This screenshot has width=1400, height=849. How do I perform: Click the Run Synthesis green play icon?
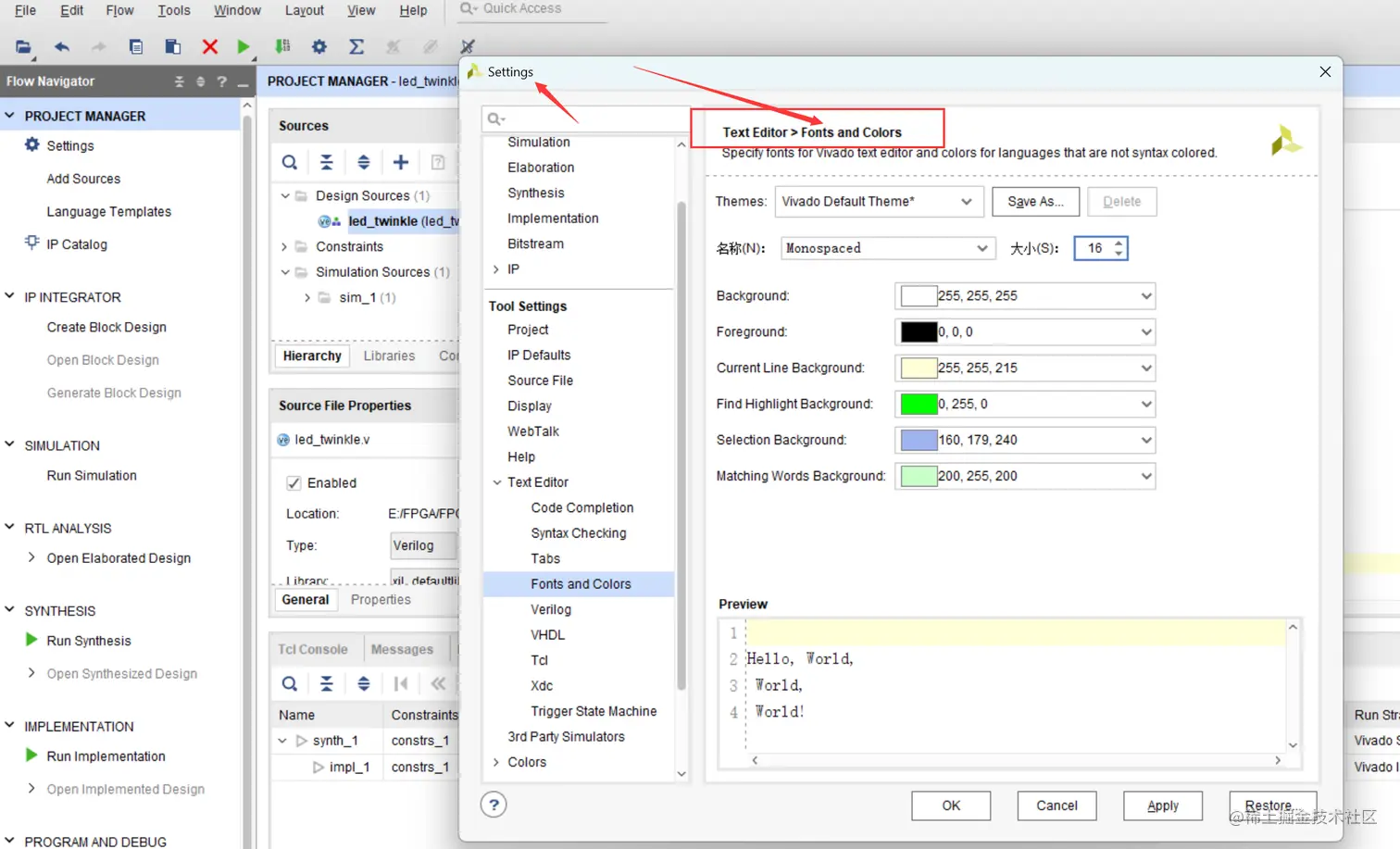[31, 640]
